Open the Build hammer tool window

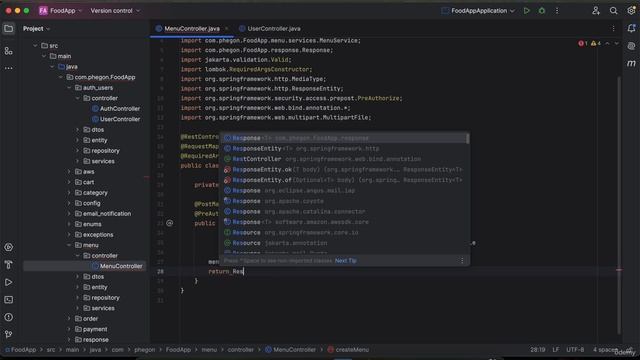pos(8,265)
